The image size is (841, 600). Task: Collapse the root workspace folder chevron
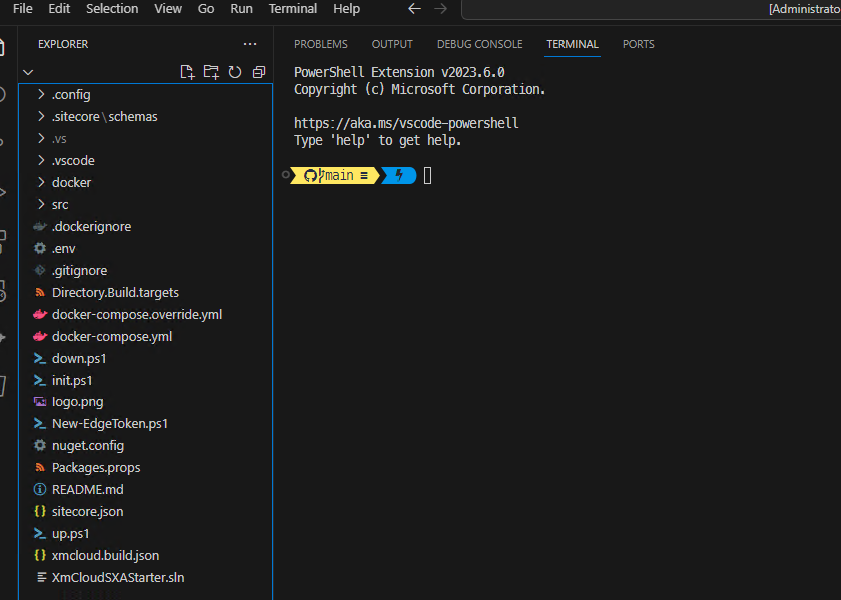point(28,72)
